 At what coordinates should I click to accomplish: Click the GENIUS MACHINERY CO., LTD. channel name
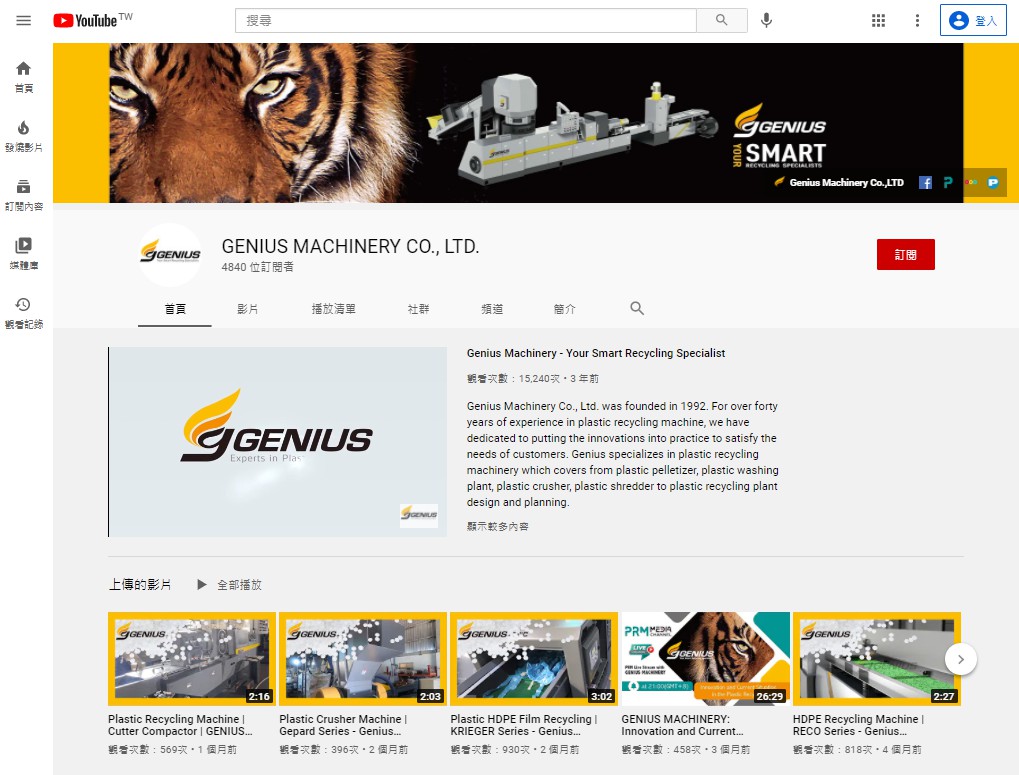(350, 246)
